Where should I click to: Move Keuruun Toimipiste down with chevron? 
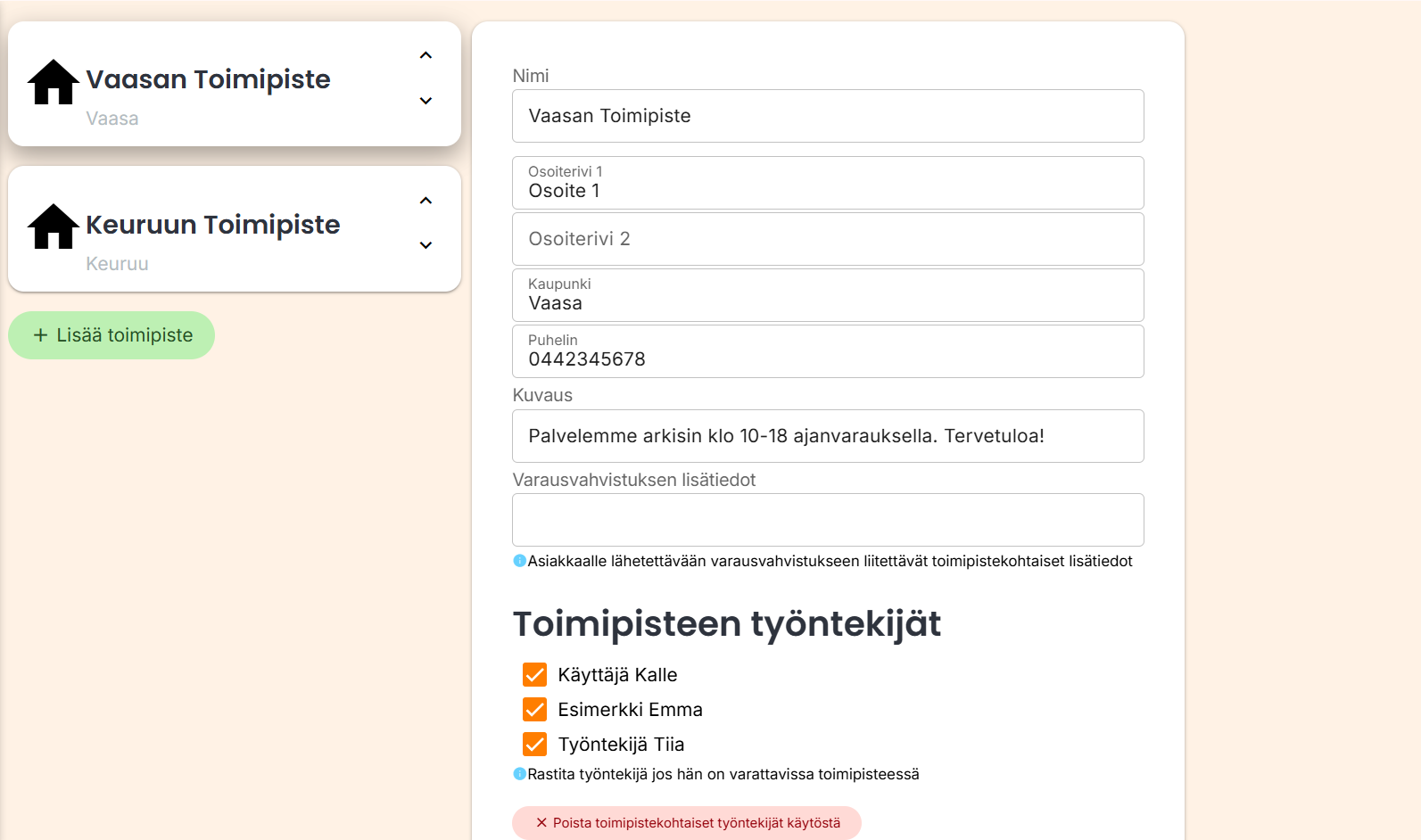pos(425,245)
